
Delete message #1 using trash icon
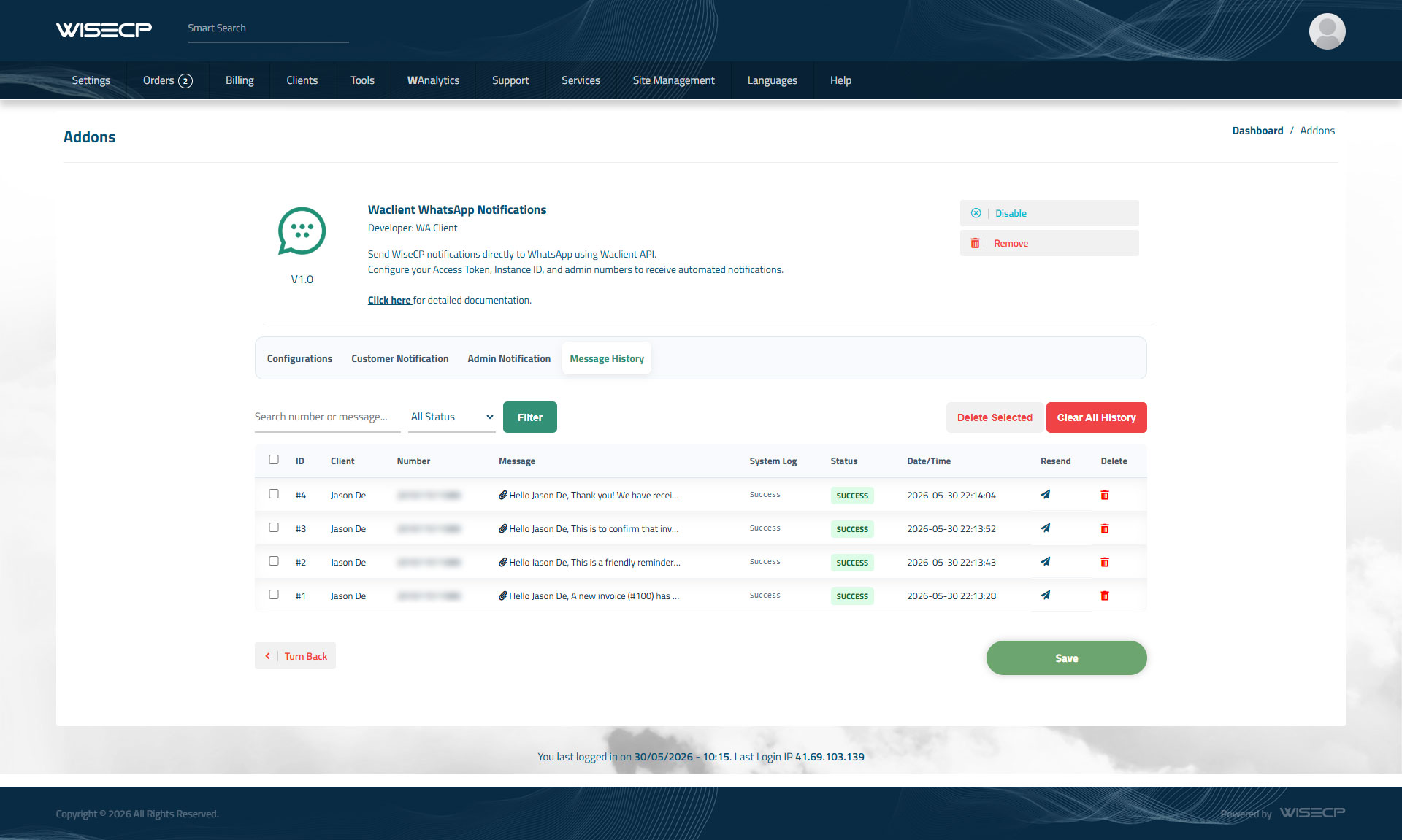[x=1105, y=596]
